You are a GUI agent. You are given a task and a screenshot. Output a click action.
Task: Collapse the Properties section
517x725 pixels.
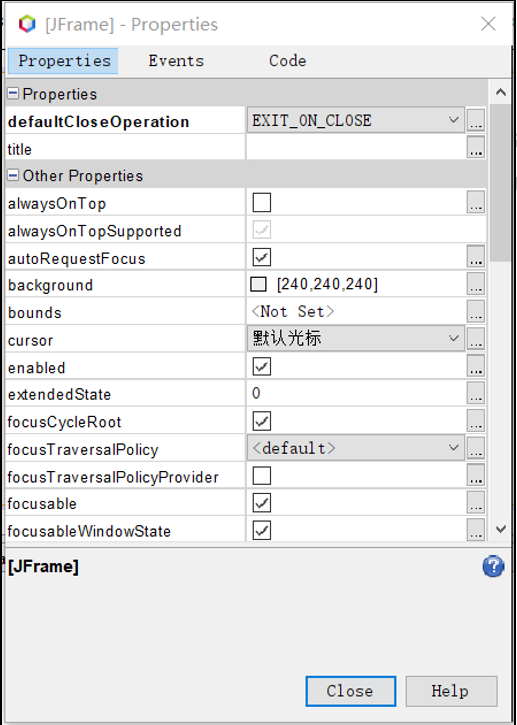tap(13, 94)
